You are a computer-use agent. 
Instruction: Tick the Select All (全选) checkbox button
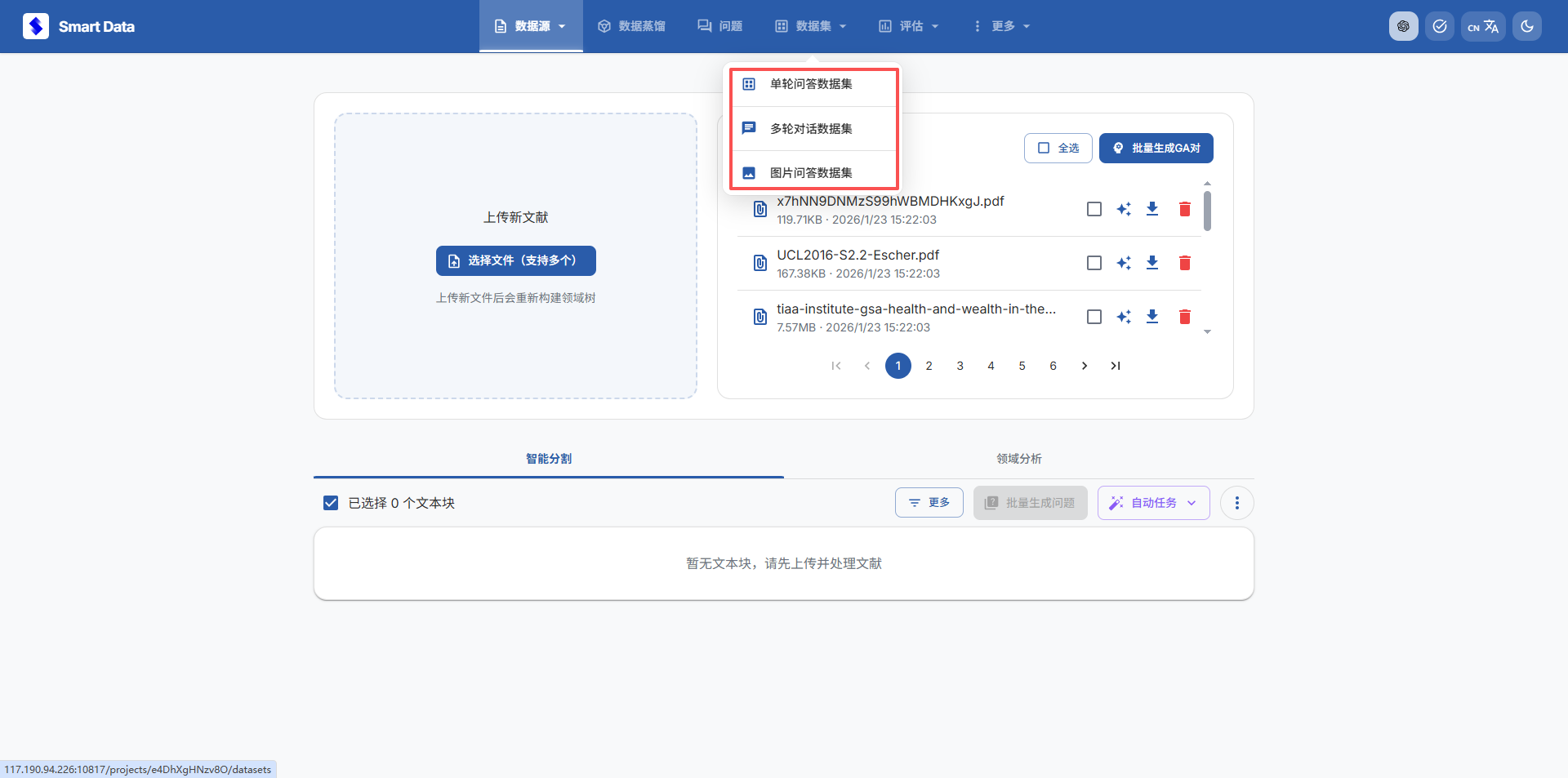pyautogui.click(x=1058, y=148)
